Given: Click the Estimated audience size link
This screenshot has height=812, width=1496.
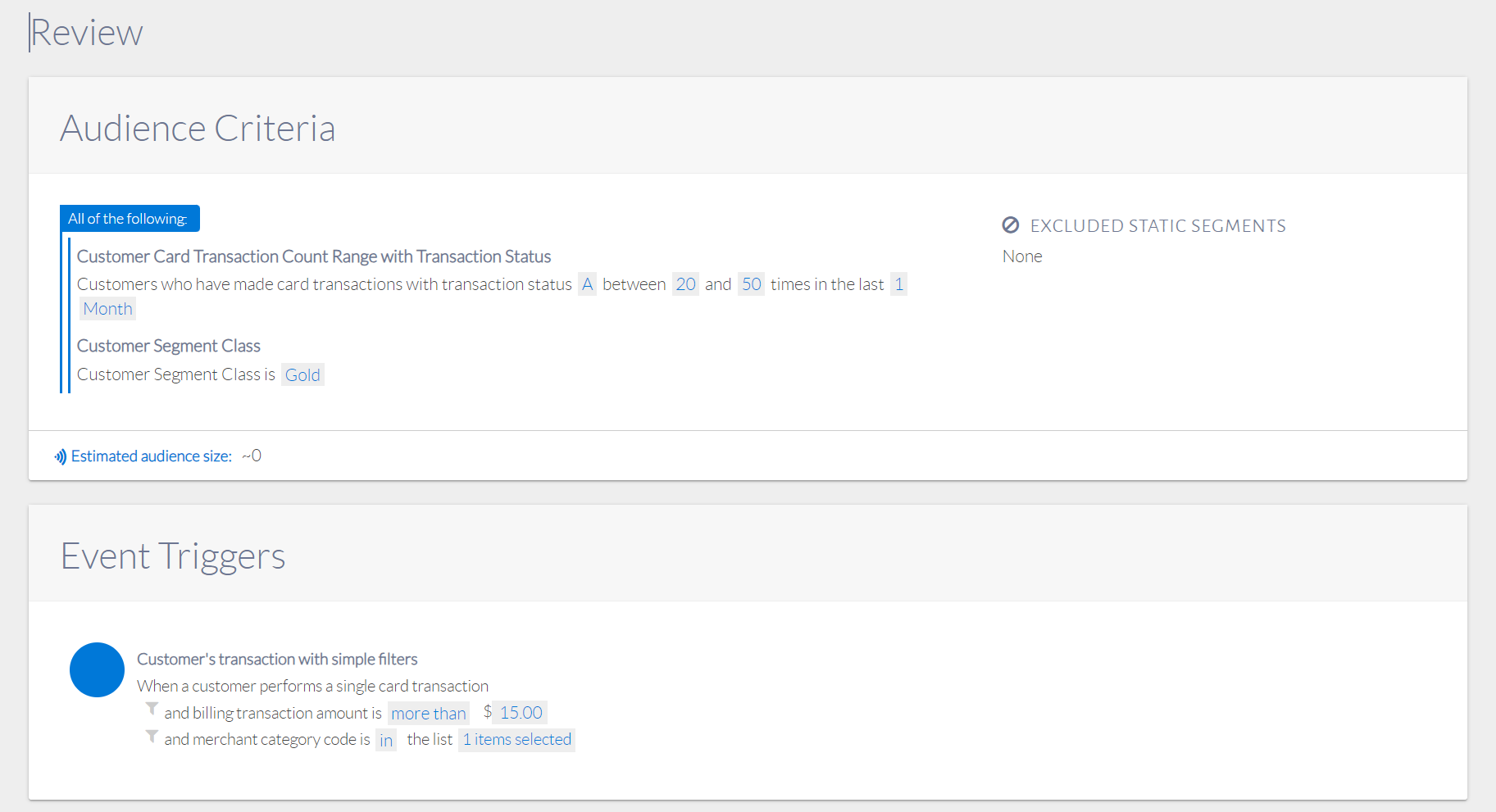Looking at the screenshot, I should pyautogui.click(x=152, y=456).
